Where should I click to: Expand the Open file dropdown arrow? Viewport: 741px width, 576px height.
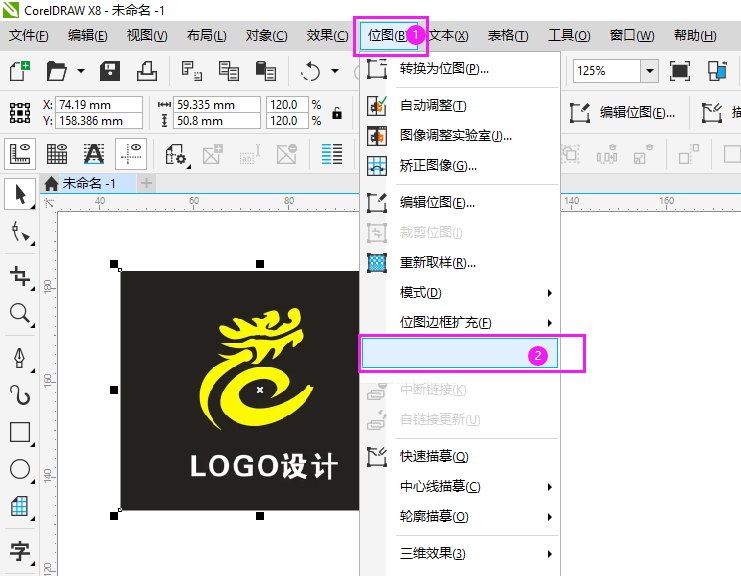pos(81,71)
